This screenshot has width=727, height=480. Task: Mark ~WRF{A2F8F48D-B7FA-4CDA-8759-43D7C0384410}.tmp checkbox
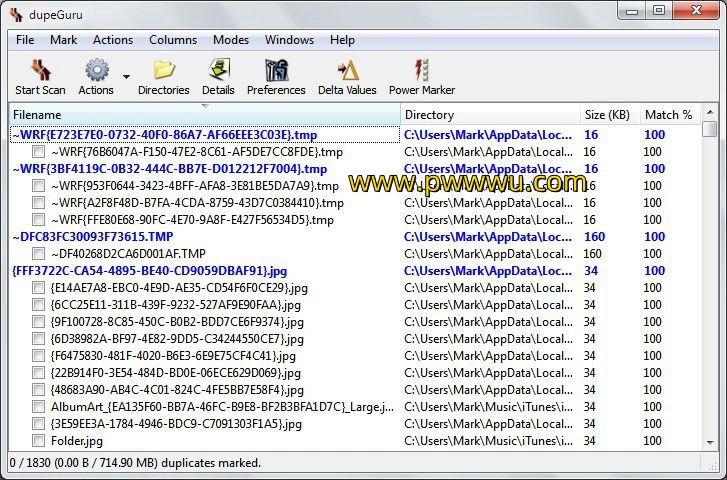click(38, 203)
